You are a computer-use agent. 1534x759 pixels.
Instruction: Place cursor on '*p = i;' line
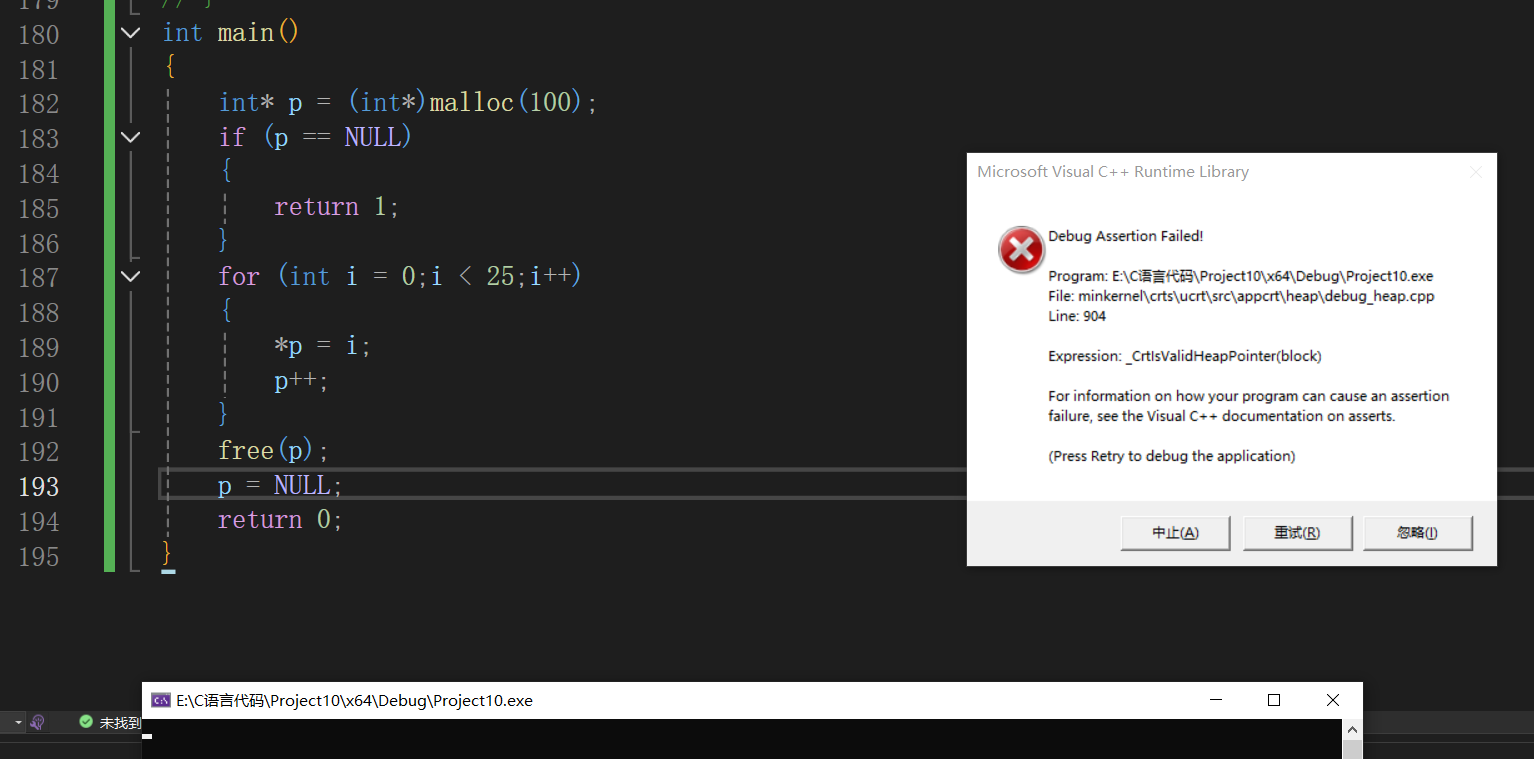(x=322, y=346)
